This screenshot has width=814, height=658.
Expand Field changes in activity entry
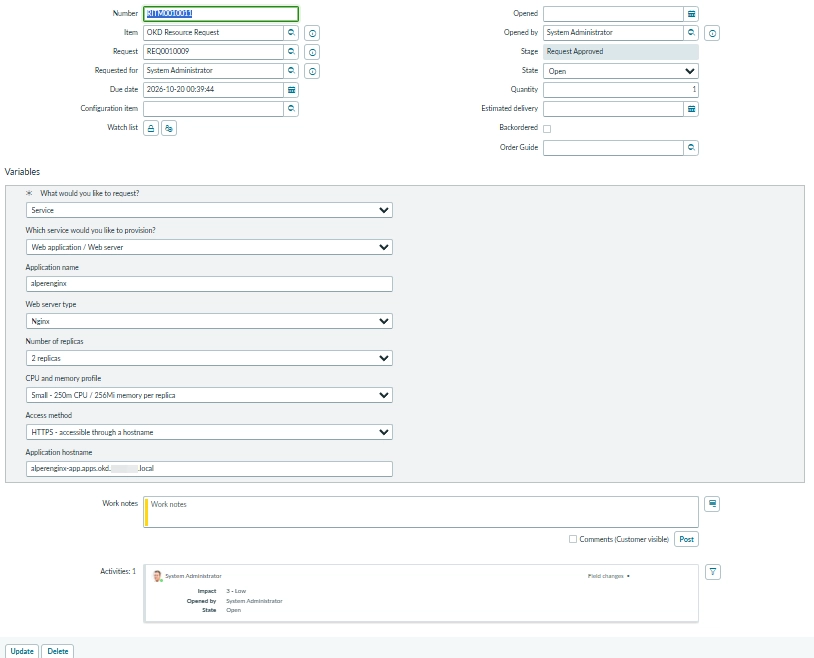[x=608, y=576]
